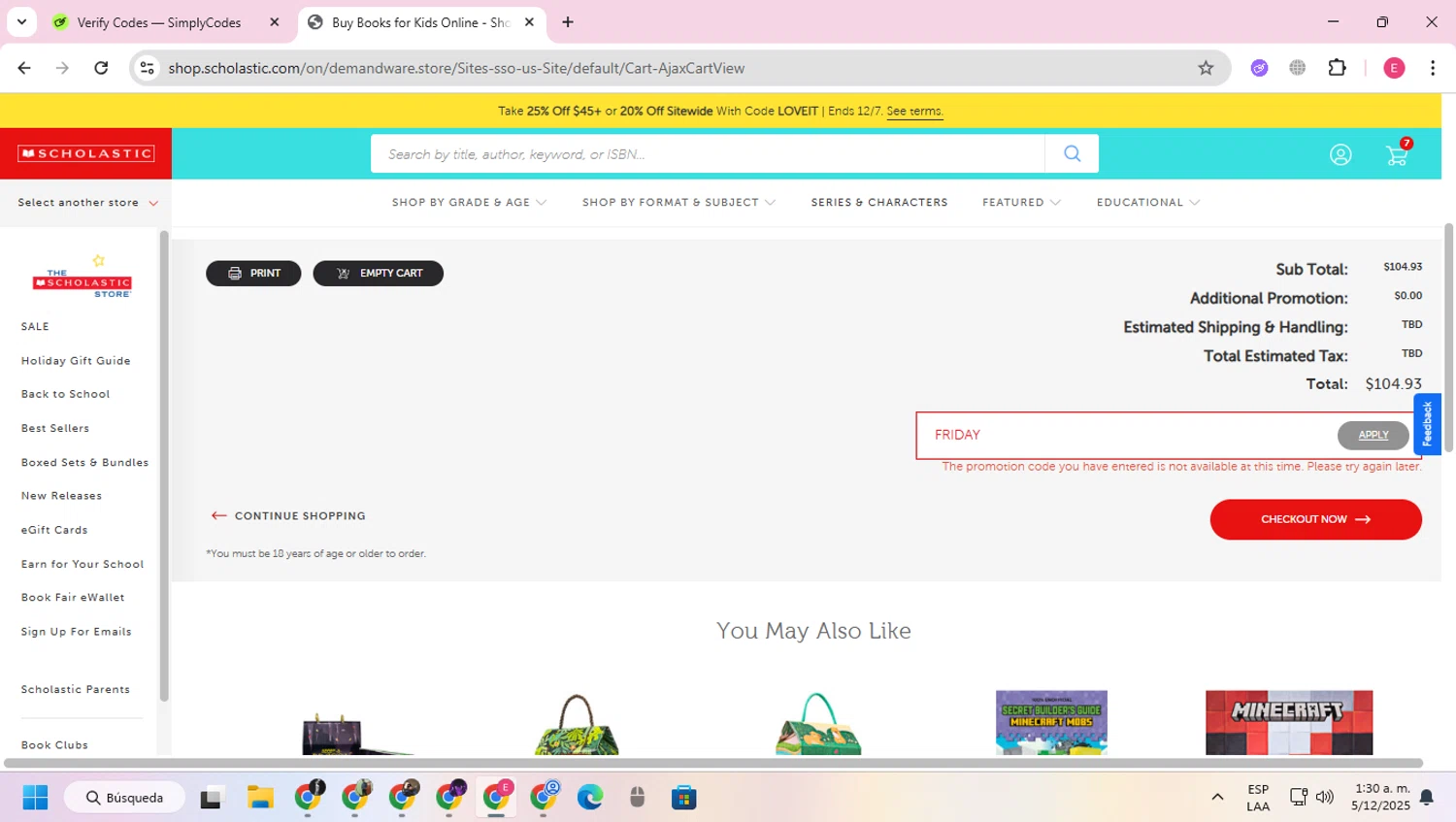Open Book Fair eWallet sidebar link
The width and height of the screenshot is (1456, 822).
[x=73, y=598]
